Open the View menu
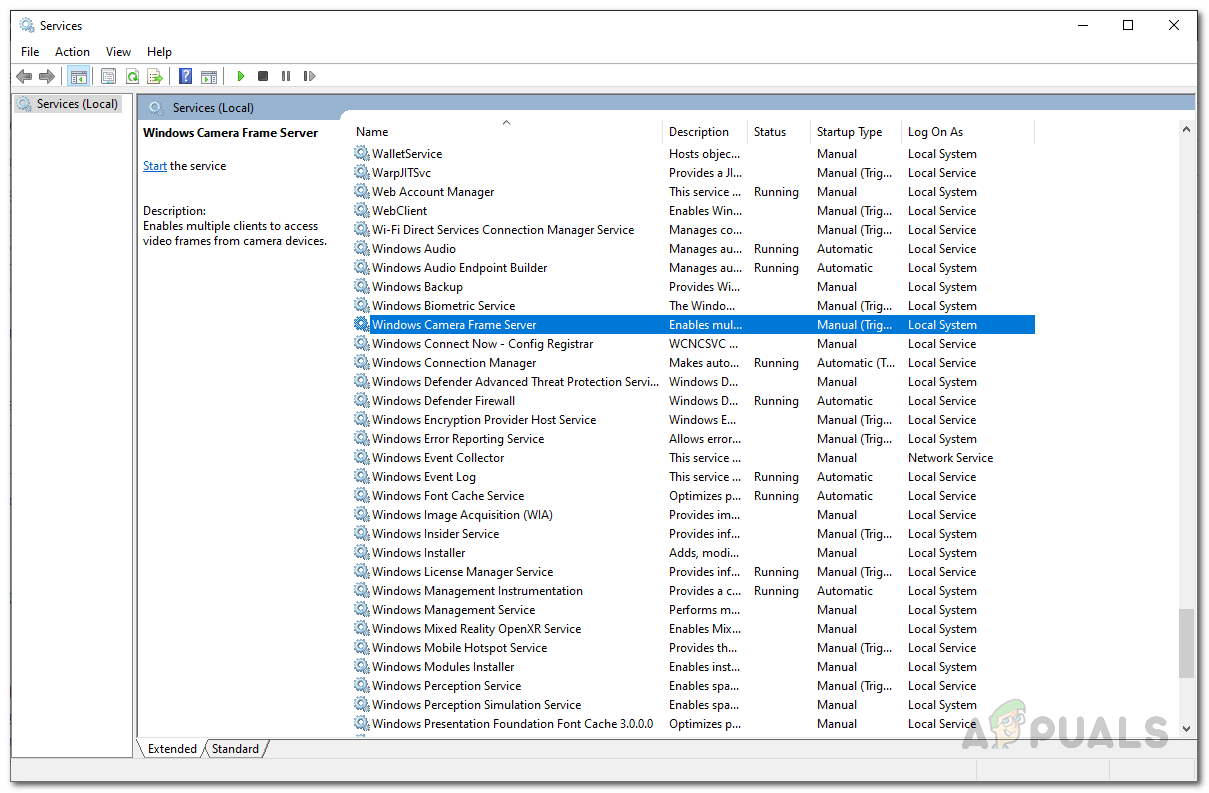Viewport: 1209px width, 793px height. [118, 52]
